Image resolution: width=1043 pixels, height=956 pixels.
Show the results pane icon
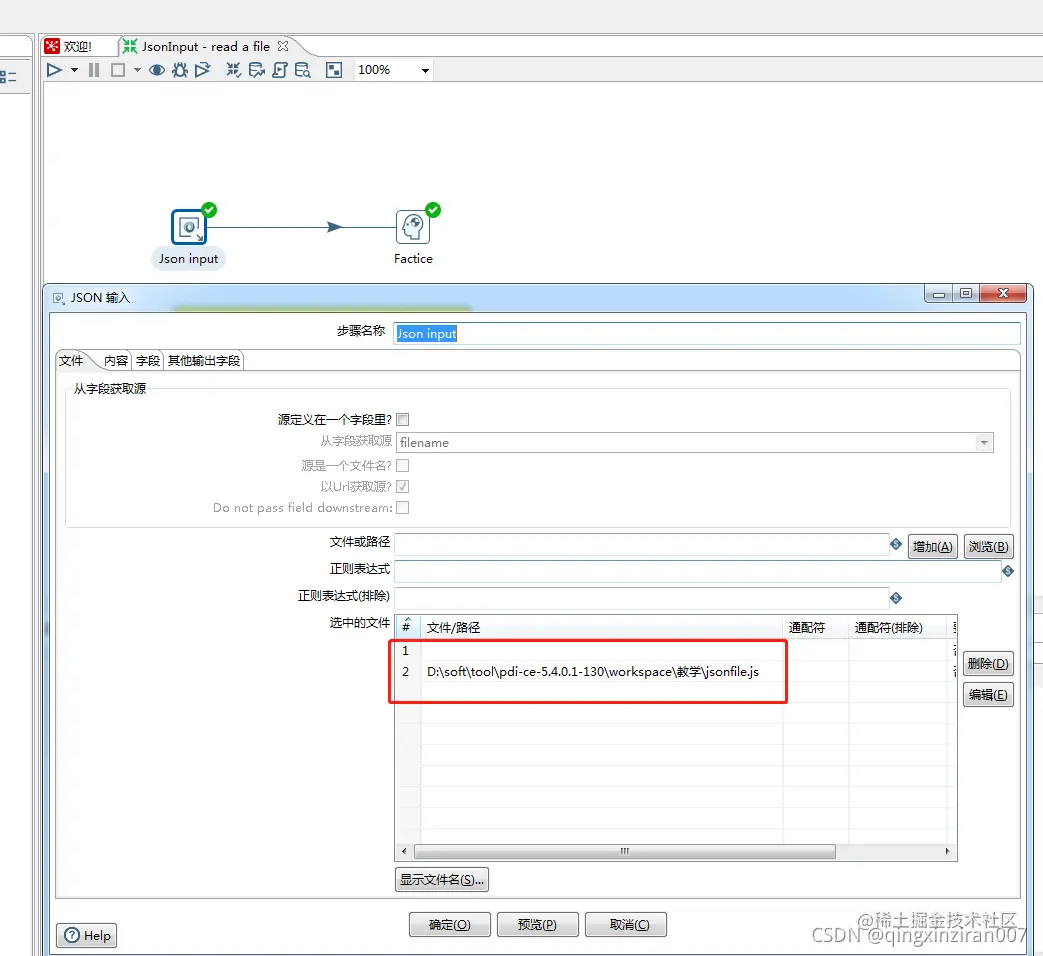point(334,70)
